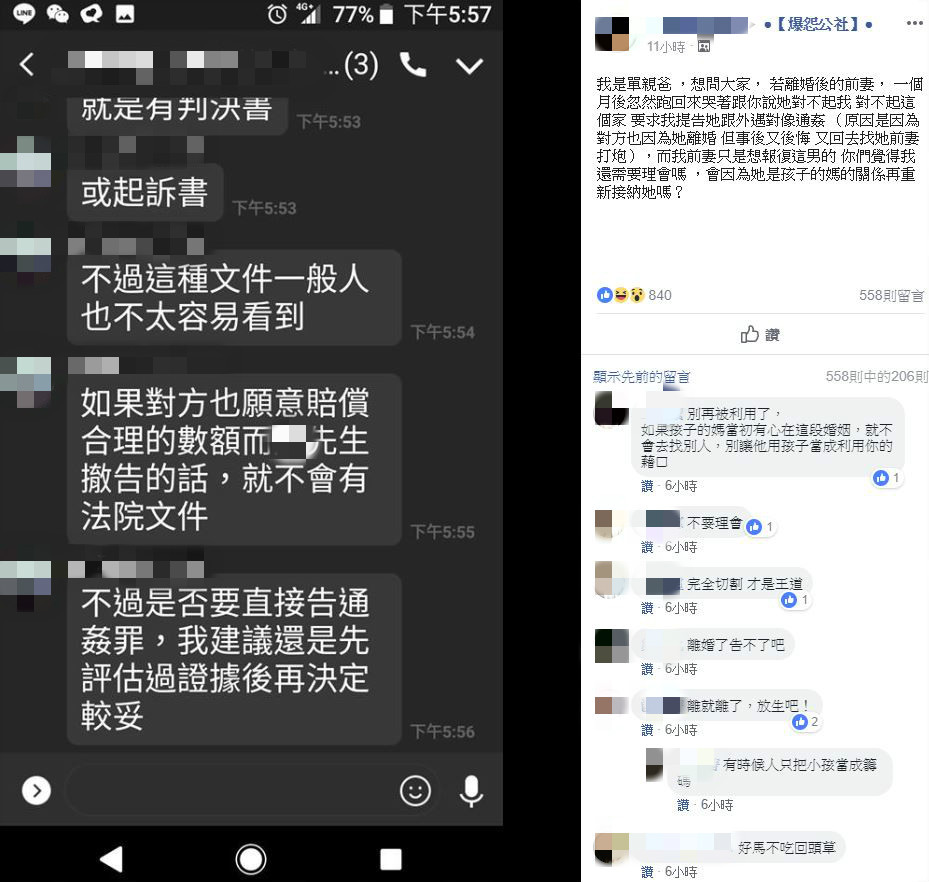Like the post with thumbs-up 讚 button

760,335
